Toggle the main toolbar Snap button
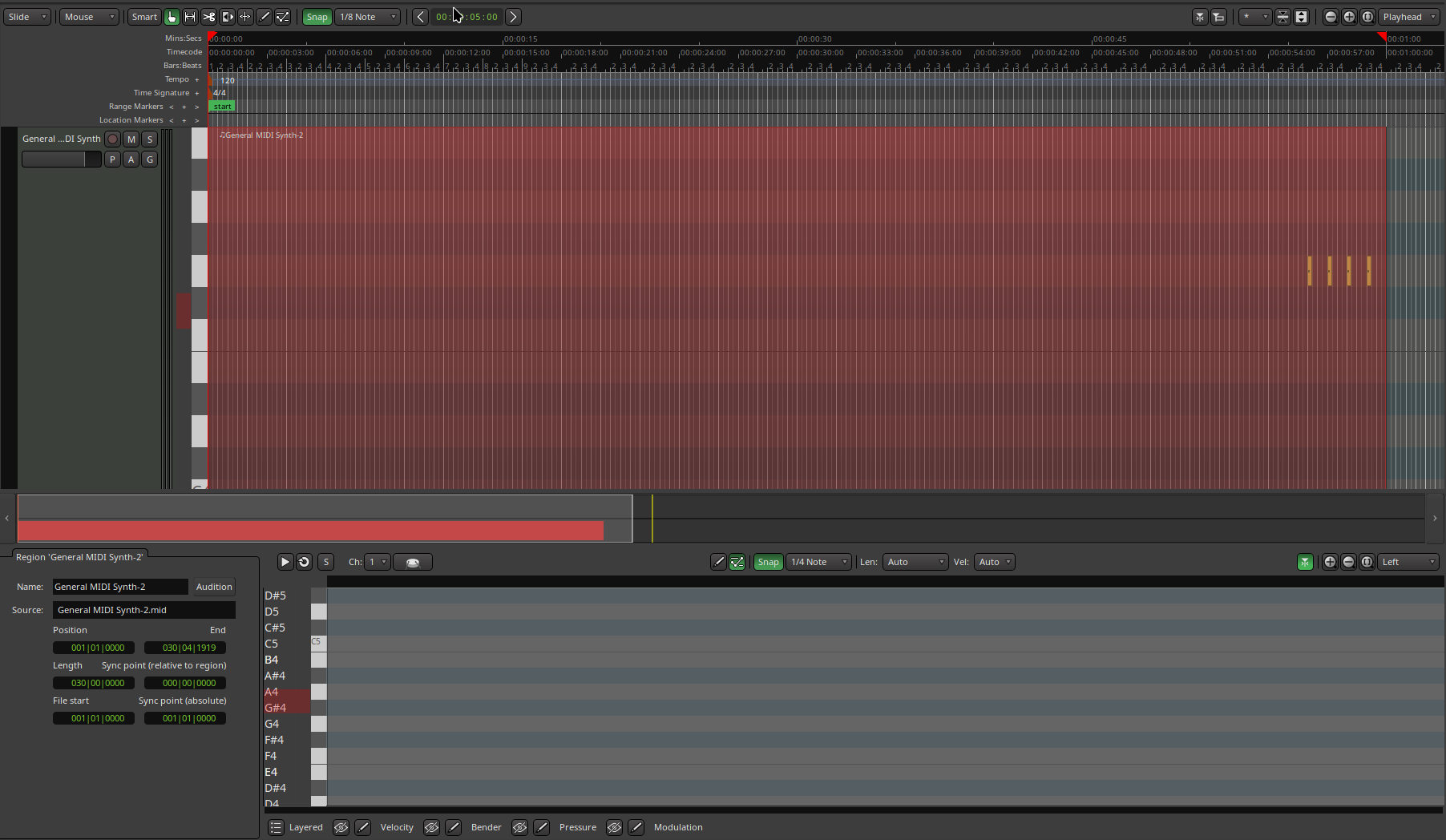The image size is (1446, 840). (317, 17)
